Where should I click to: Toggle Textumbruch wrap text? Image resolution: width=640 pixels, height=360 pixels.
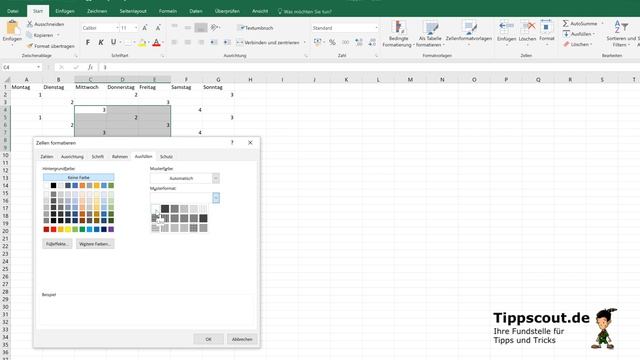256,28
